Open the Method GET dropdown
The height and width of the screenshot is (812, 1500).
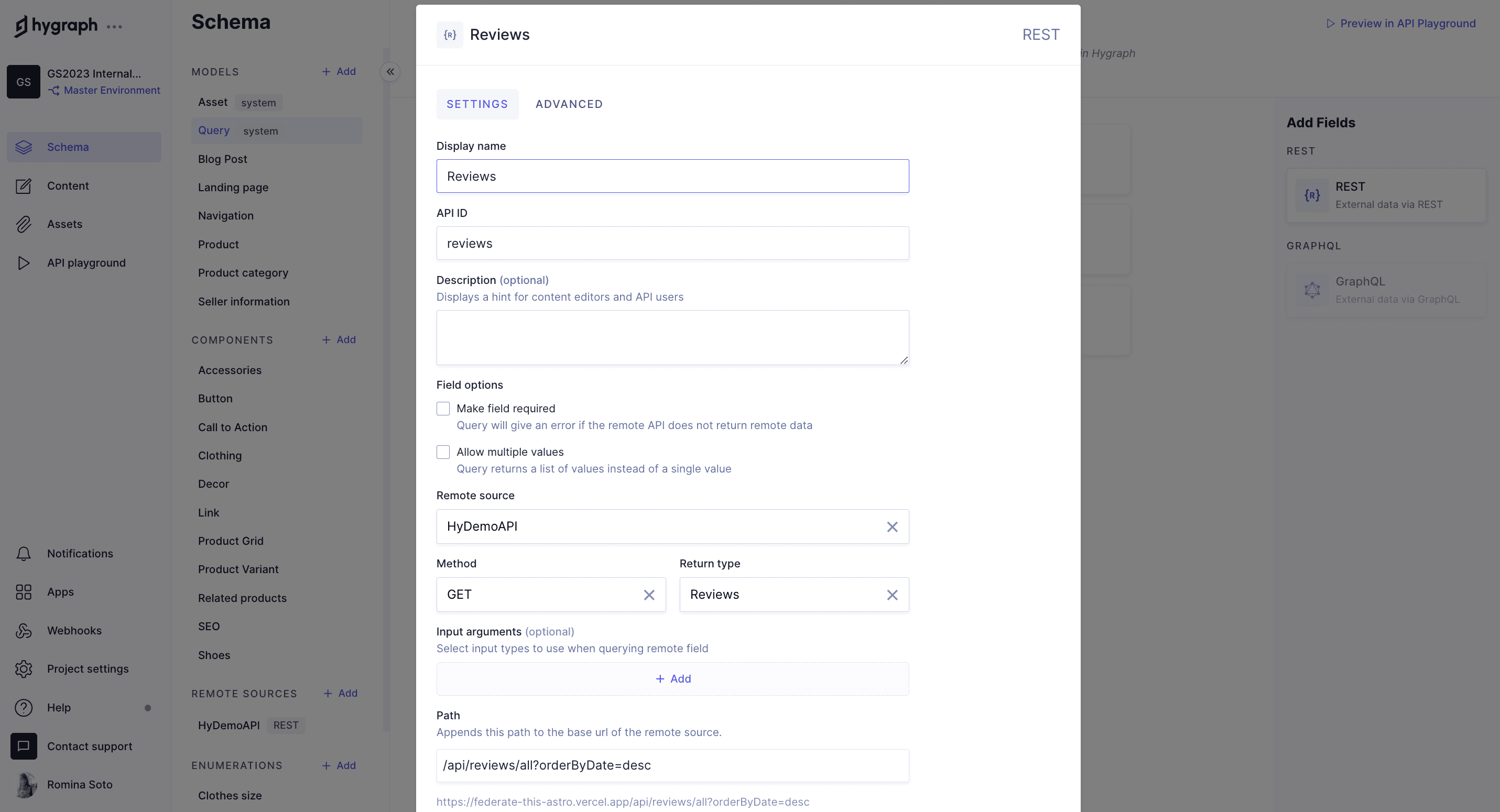pos(539,594)
